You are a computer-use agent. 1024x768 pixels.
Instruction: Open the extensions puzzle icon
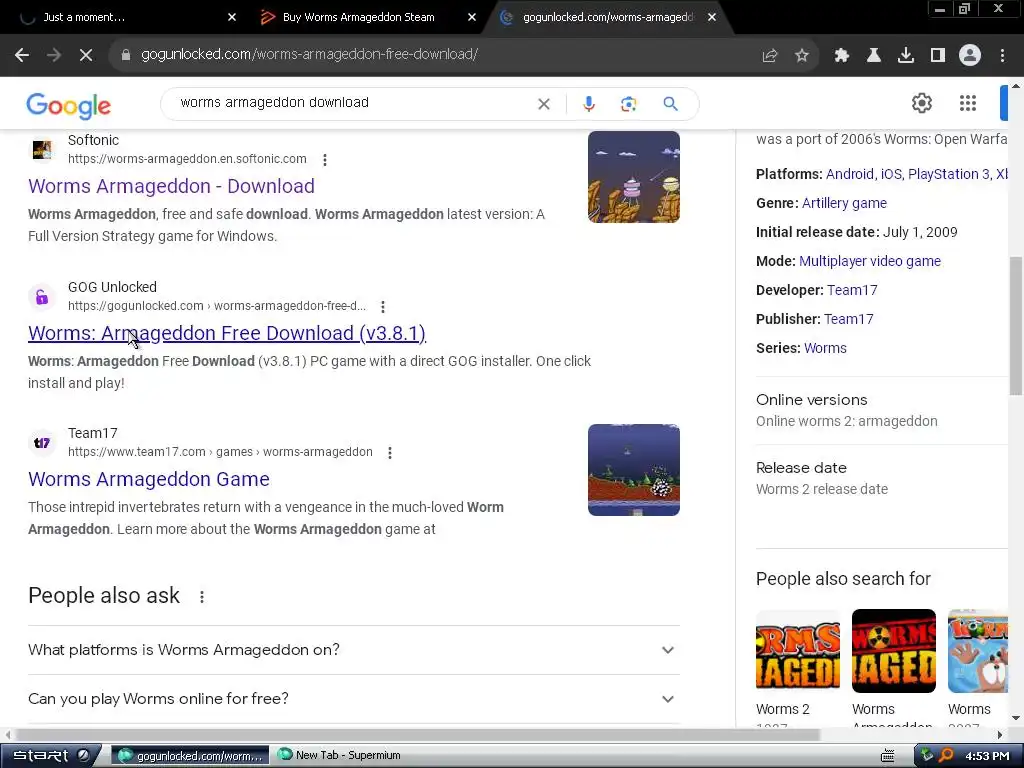coord(842,56)
